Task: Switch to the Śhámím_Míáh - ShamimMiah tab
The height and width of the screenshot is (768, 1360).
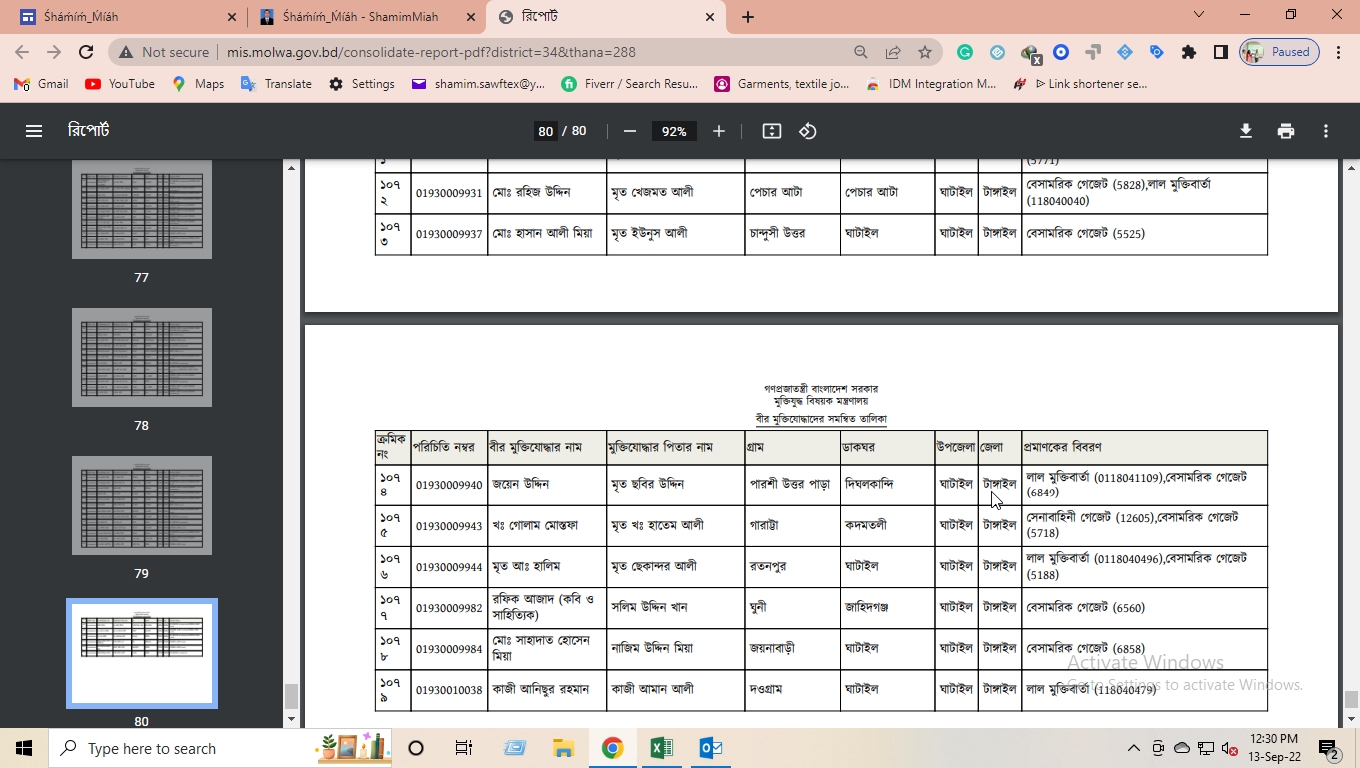Action: click(360, 17)
